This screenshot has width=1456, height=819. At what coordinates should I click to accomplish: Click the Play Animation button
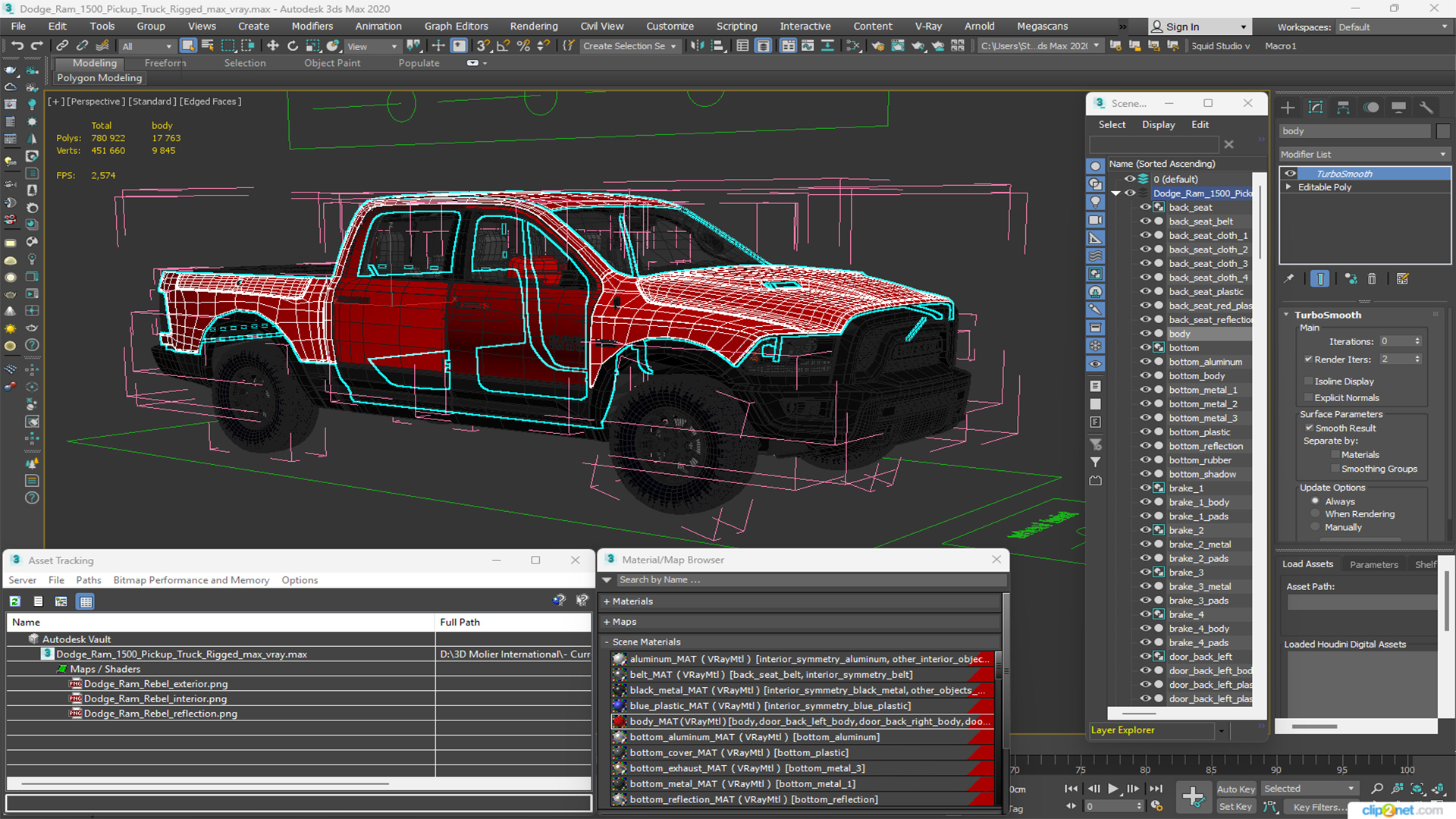[x=1113, y=789]
